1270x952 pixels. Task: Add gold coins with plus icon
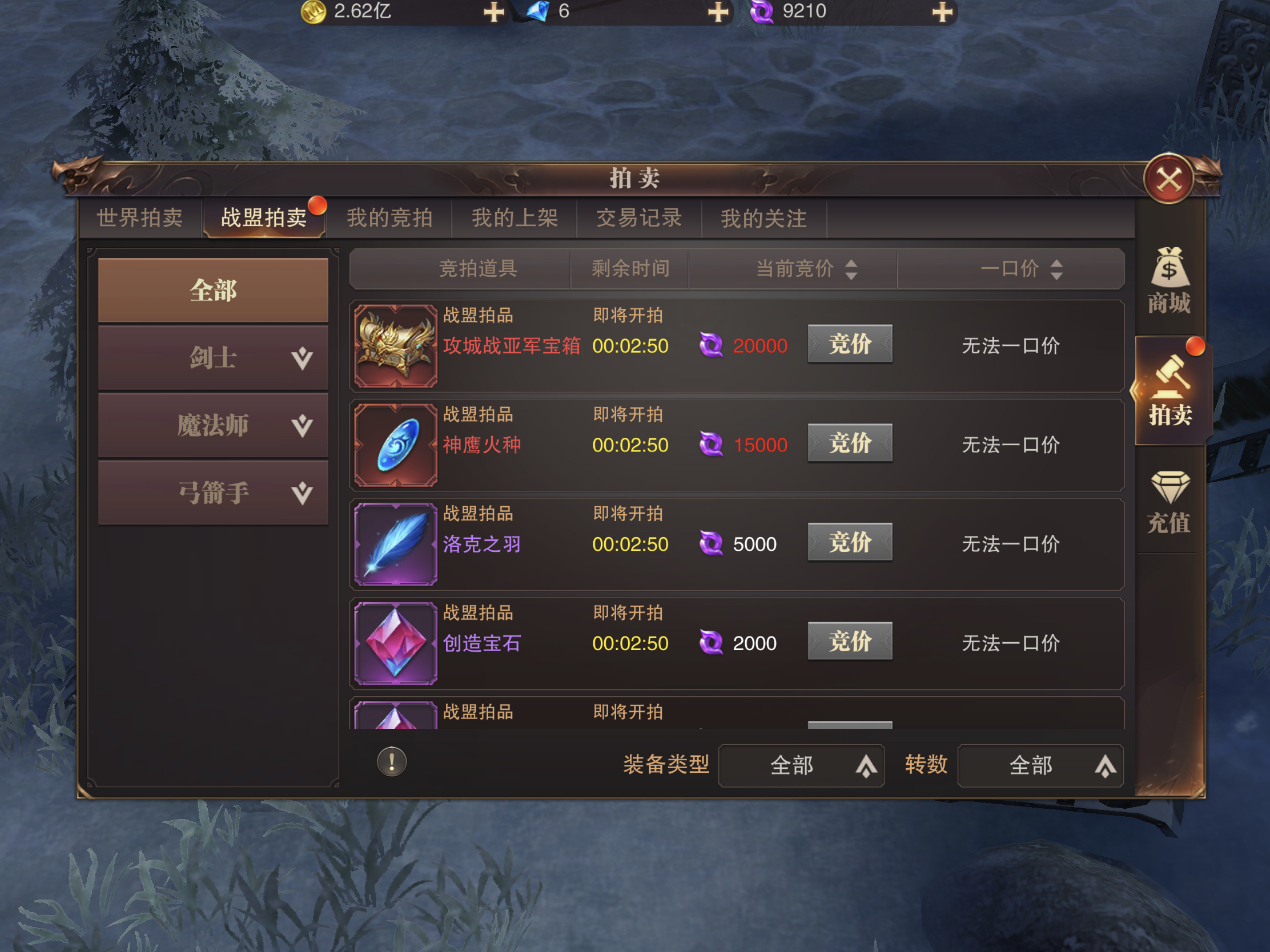point(493,11)
